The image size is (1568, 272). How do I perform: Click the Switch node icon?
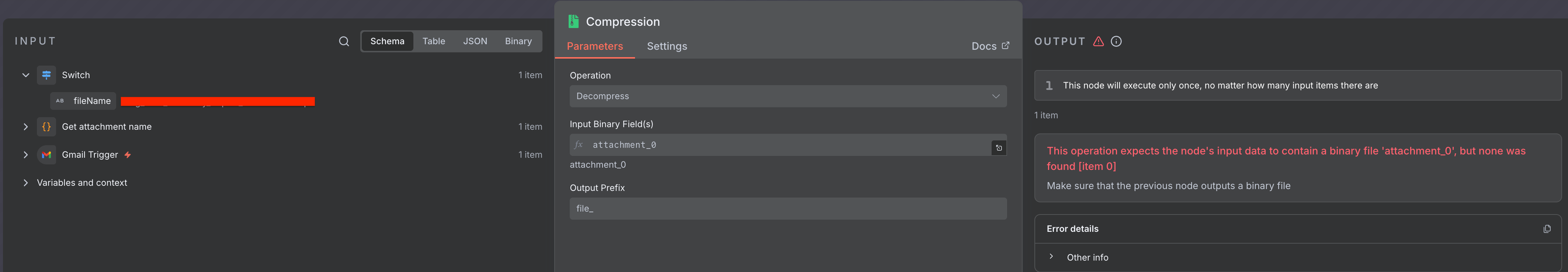[46, 75]
